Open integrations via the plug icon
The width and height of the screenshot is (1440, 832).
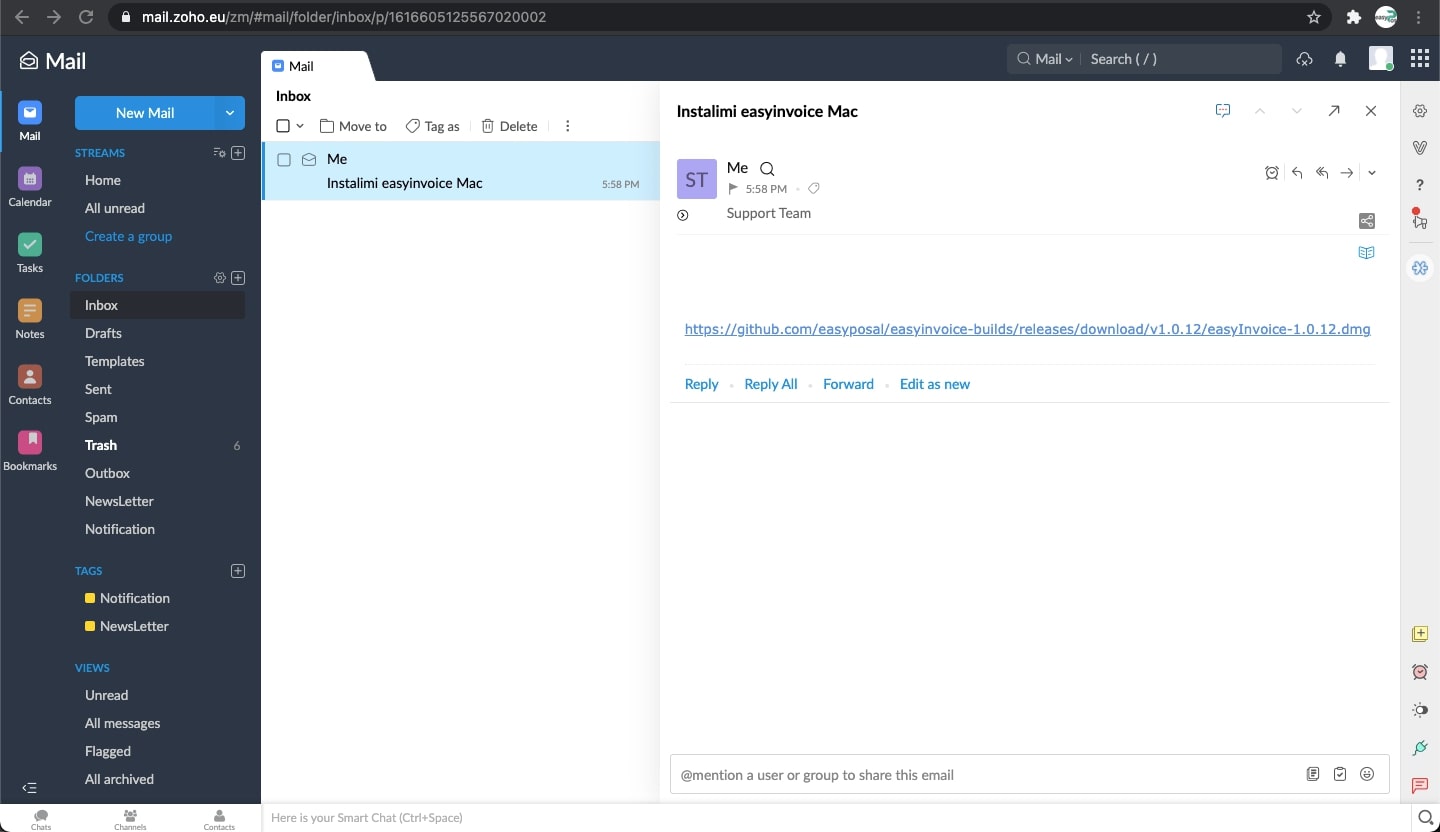click(1420, 748)
